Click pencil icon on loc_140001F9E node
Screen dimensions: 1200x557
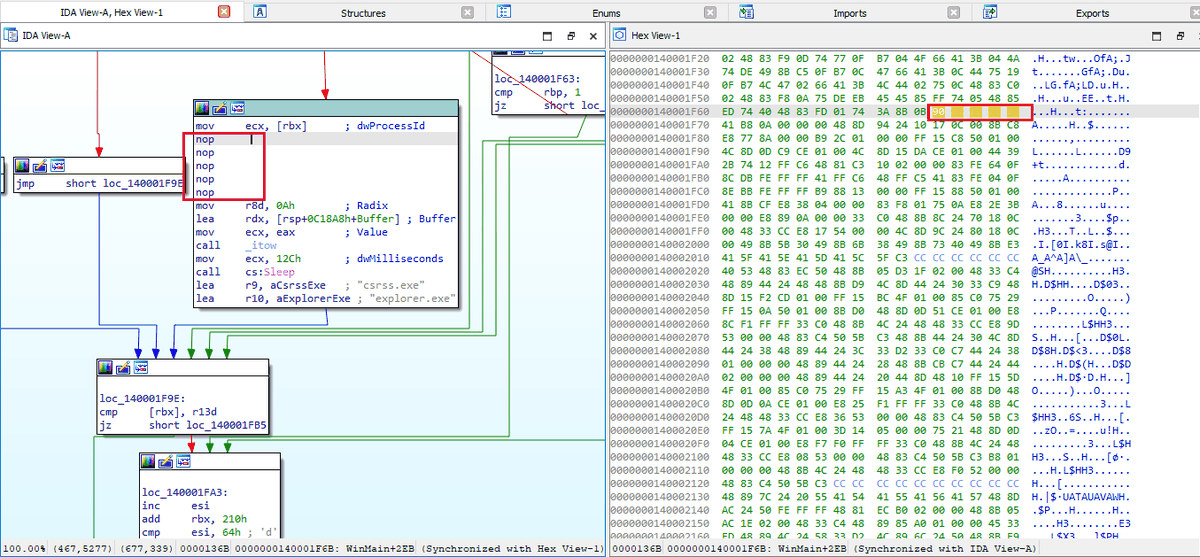tap(124, 369)
